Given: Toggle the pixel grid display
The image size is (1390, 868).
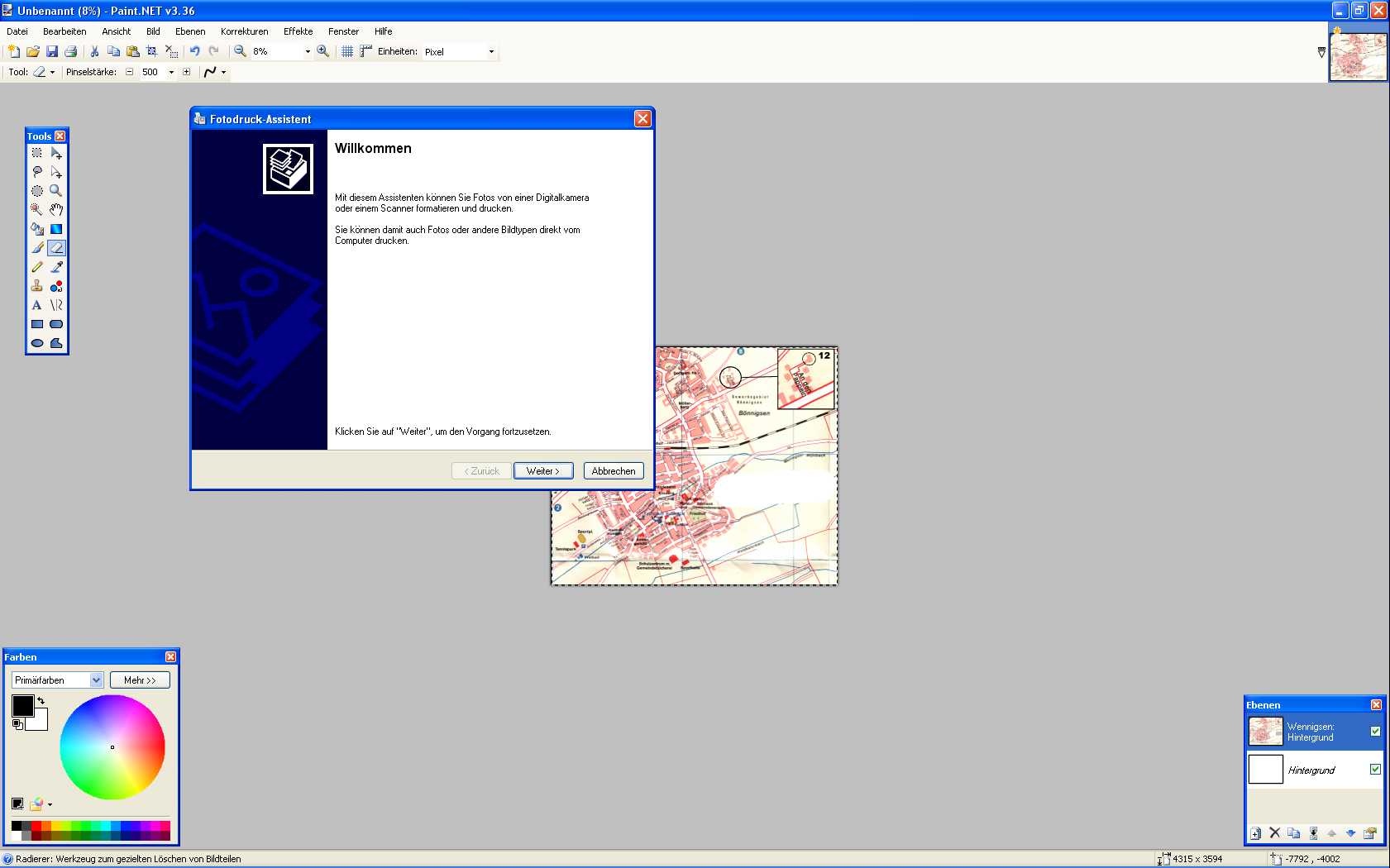Looking at the screenshot, I should 347,51.
